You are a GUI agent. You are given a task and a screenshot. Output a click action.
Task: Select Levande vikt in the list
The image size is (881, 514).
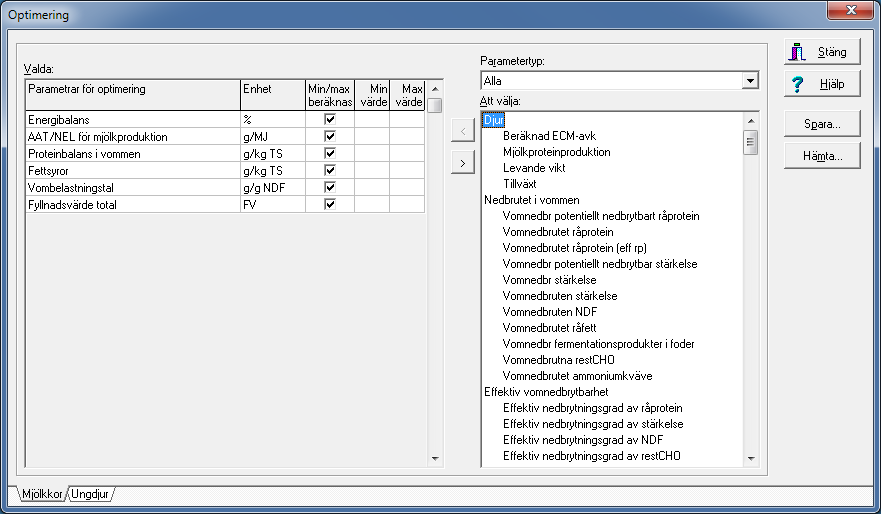click(534, 168)
